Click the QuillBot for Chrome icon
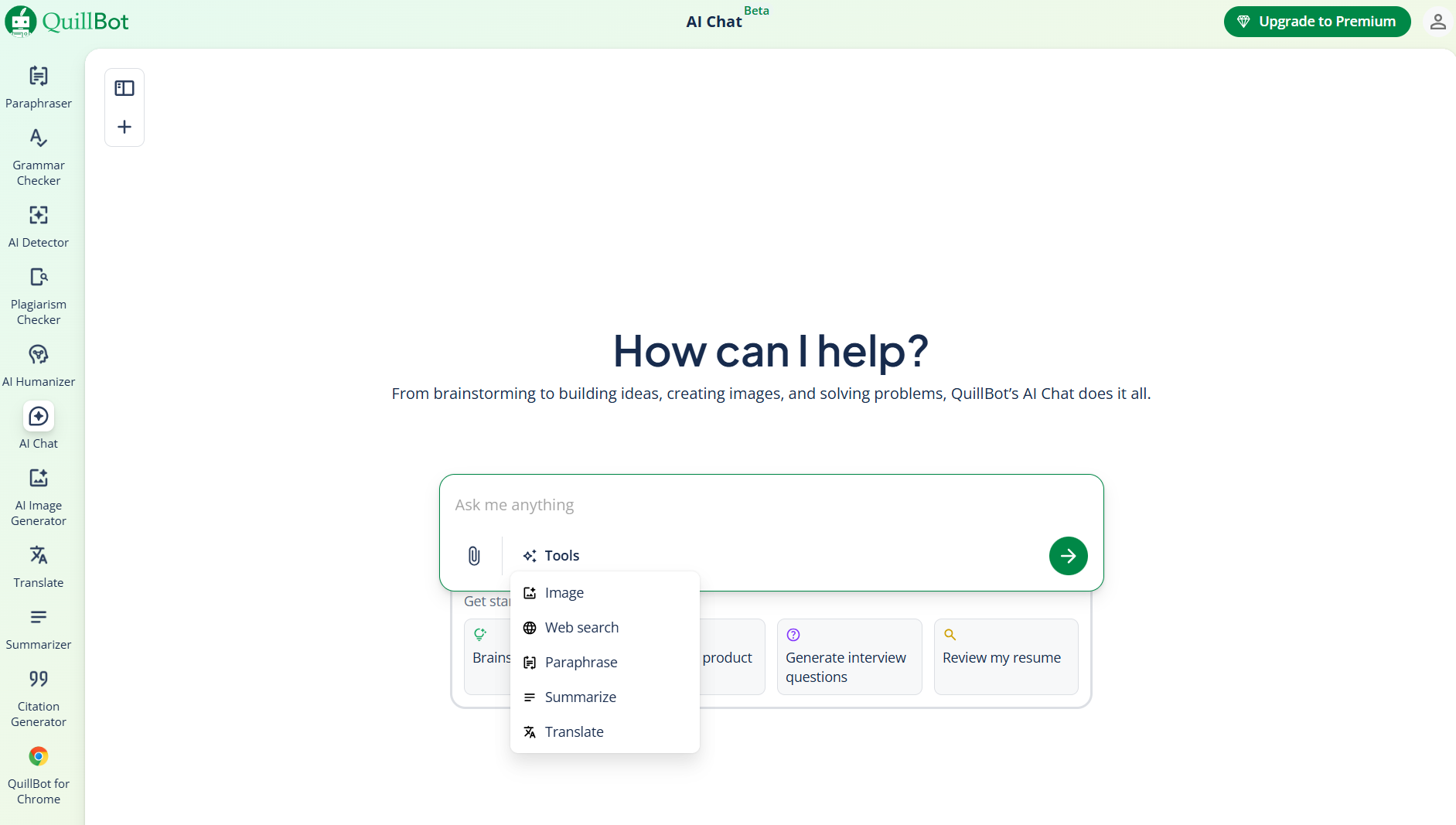 tap(38, 775)
